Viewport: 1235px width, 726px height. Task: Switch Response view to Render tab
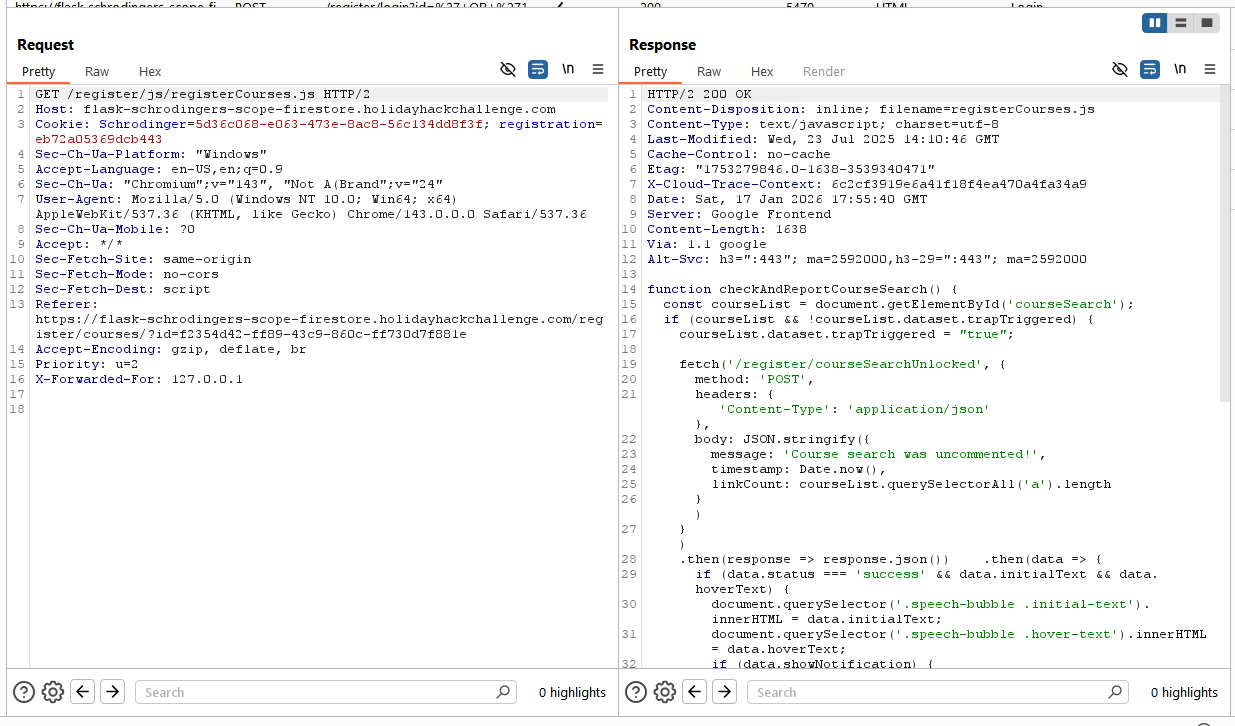(824, 71)
